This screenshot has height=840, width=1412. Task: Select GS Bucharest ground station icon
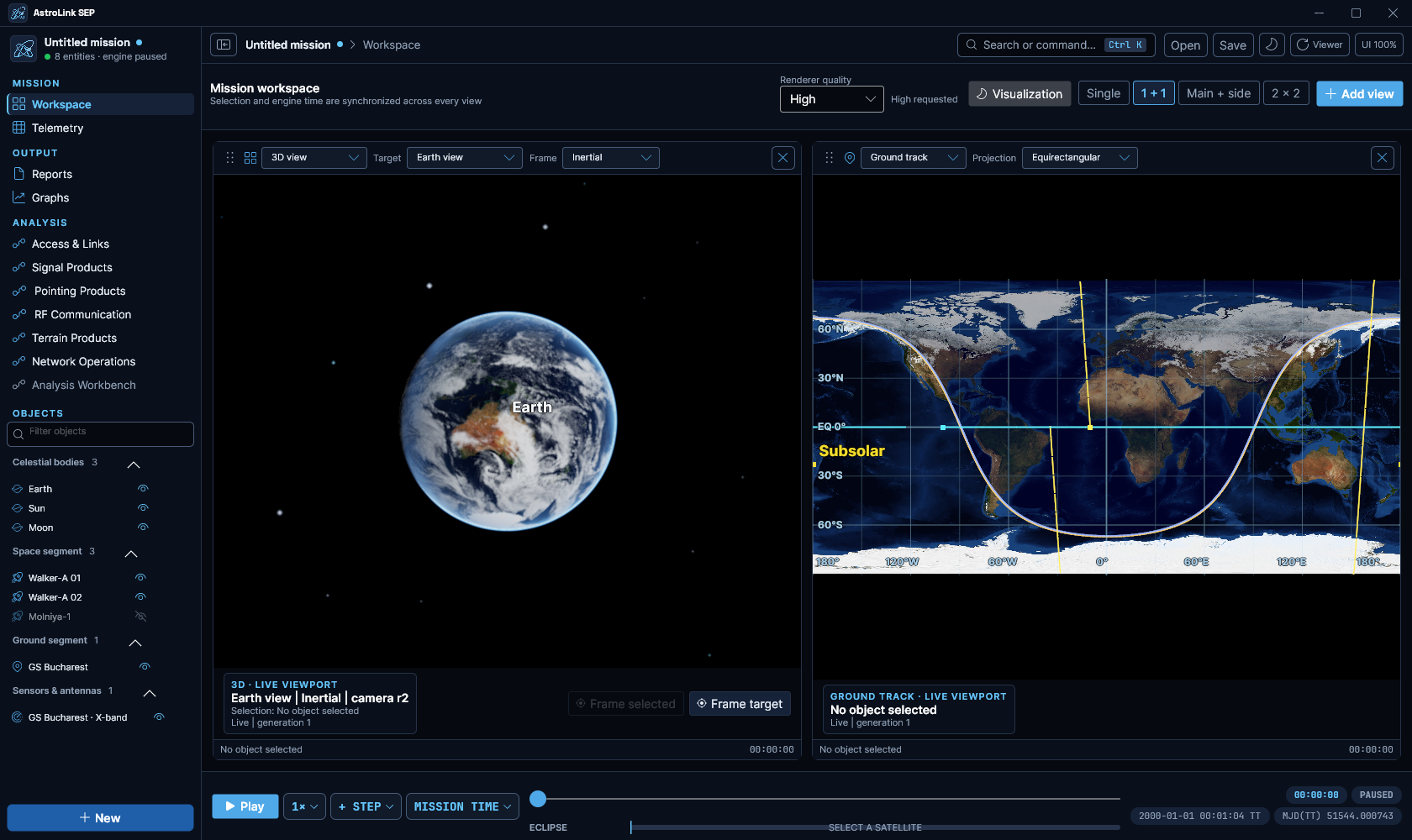(x=18, y=667)
